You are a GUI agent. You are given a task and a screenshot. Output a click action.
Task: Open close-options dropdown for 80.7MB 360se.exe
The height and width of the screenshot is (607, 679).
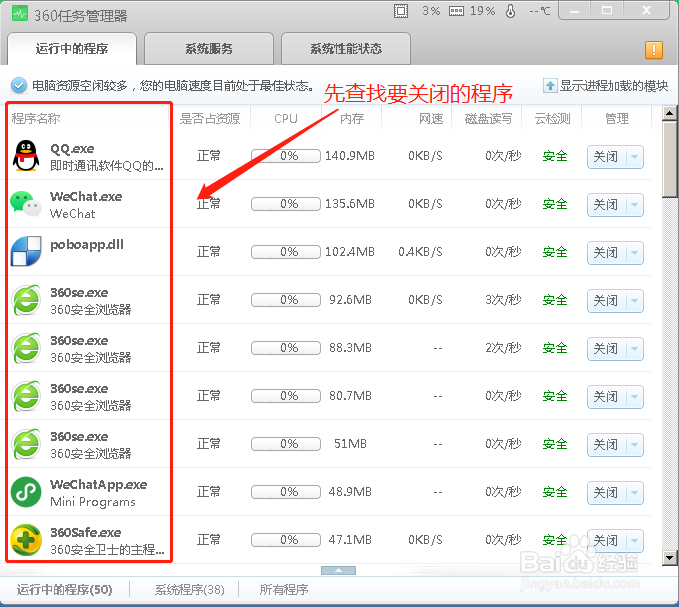pyautogui.click(x=634, y=397)
